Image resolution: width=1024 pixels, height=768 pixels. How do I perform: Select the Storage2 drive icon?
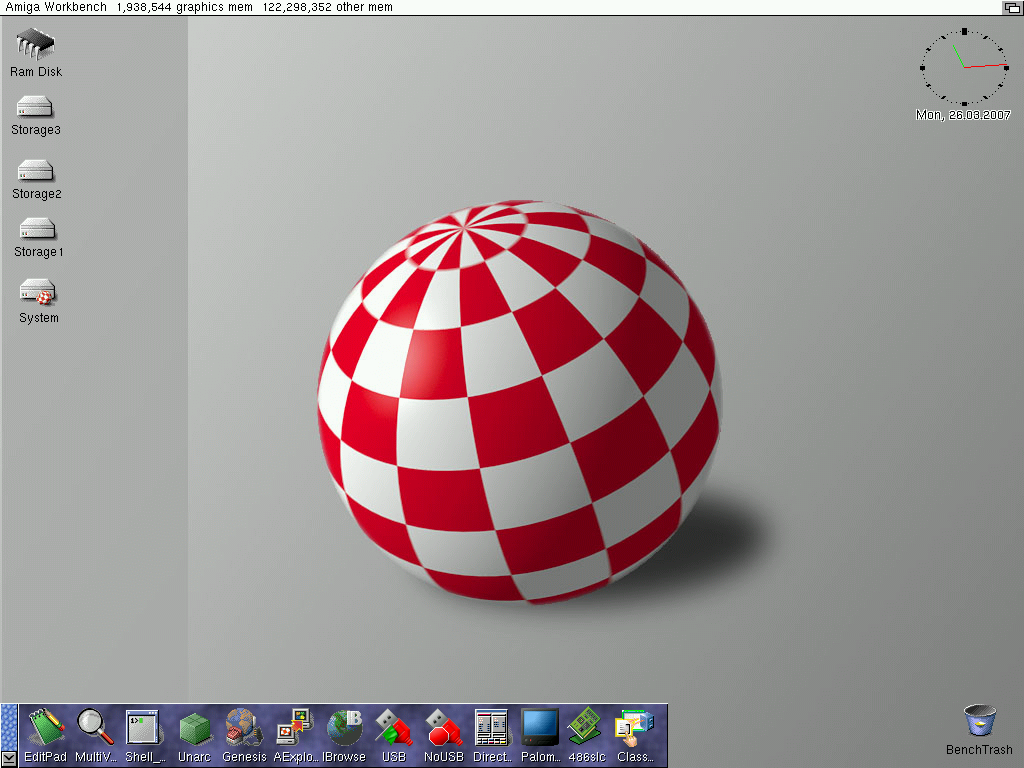pyautogui.click(x=36, y=170)
